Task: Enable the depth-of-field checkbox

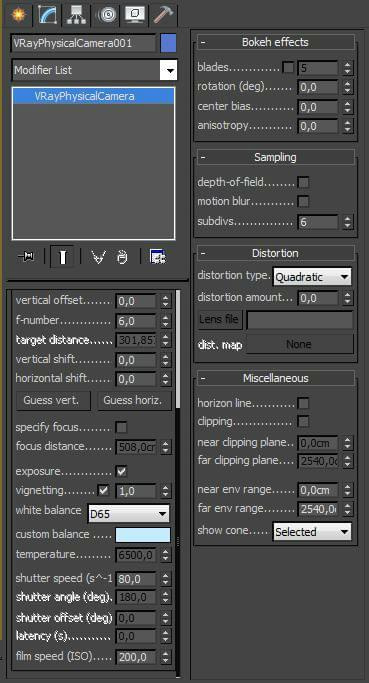Action: [303, 182]
